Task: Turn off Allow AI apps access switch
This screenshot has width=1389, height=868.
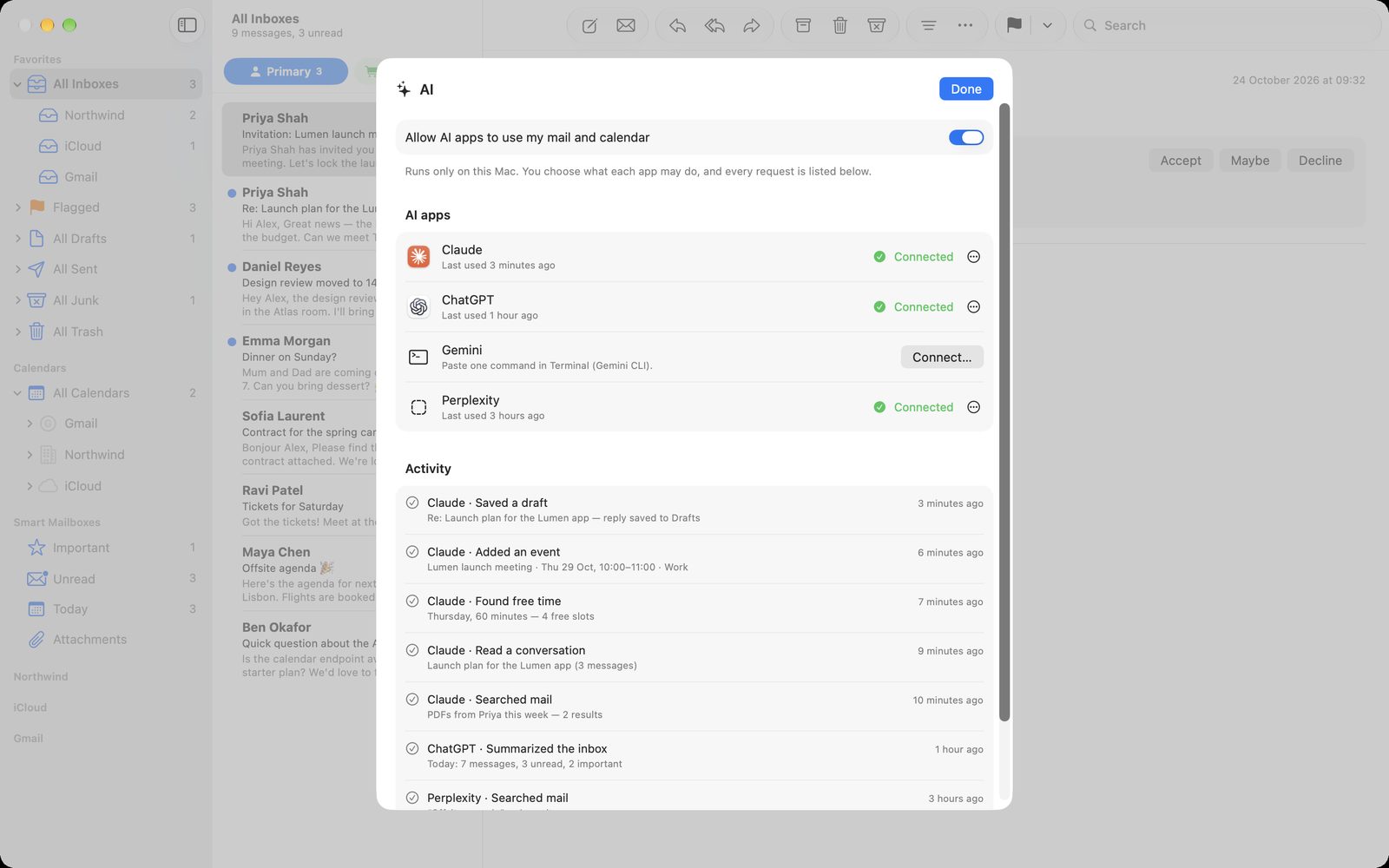Action: (965, 137)
